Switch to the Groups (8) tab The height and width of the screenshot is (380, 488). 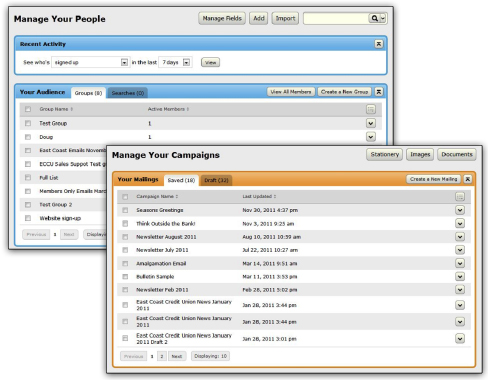[x=88, y=93]
